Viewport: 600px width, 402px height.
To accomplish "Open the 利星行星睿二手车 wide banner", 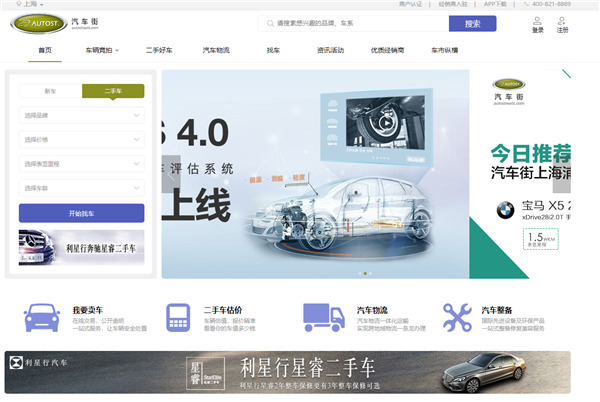I will pyautogui.click(x=287, y=373).
